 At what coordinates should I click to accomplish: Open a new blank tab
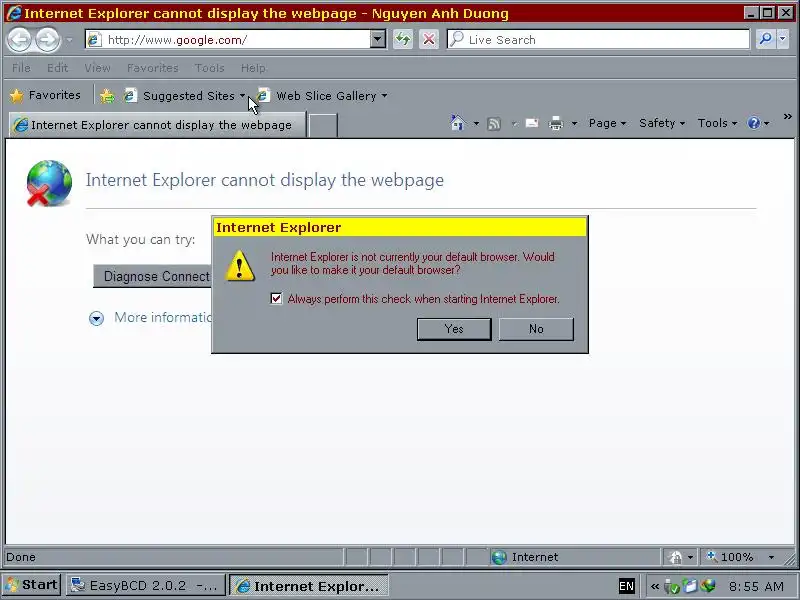pyautogui.click(x=323, y=126)
